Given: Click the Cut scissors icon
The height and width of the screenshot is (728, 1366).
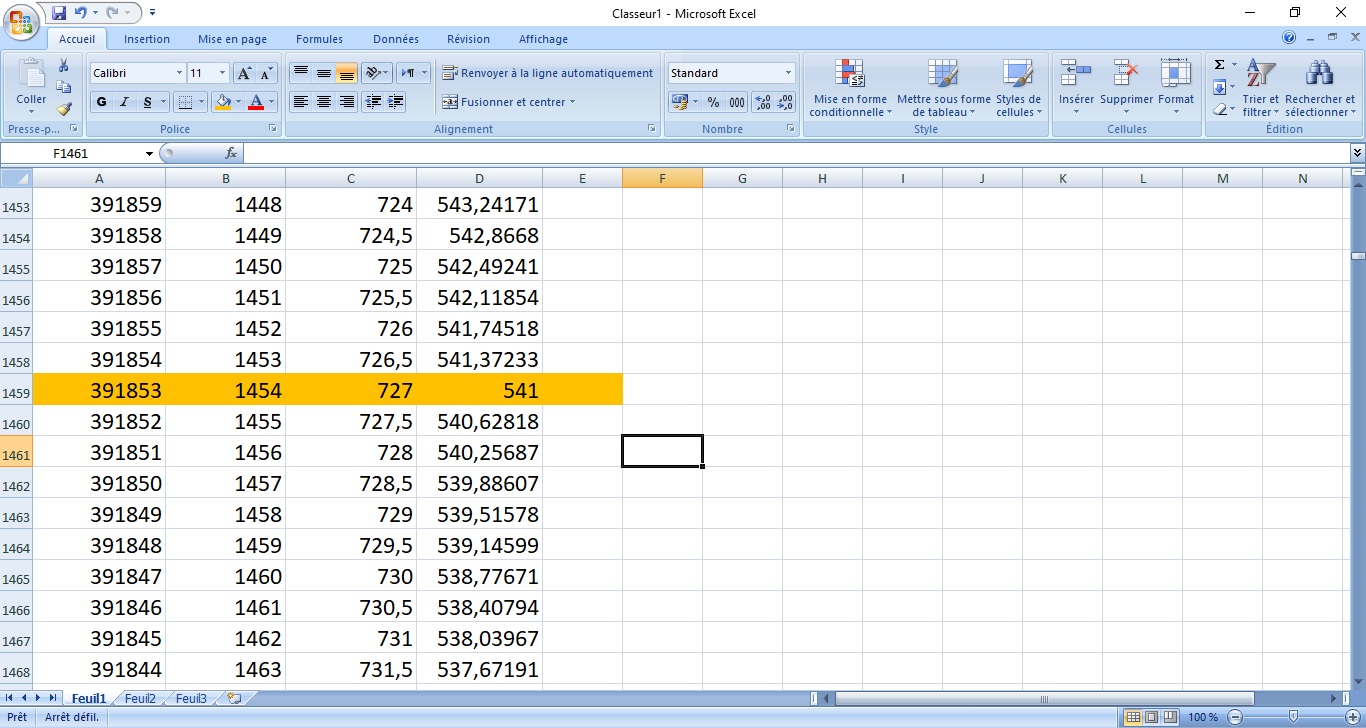Looking at the screenshot, I should (64, 66).
